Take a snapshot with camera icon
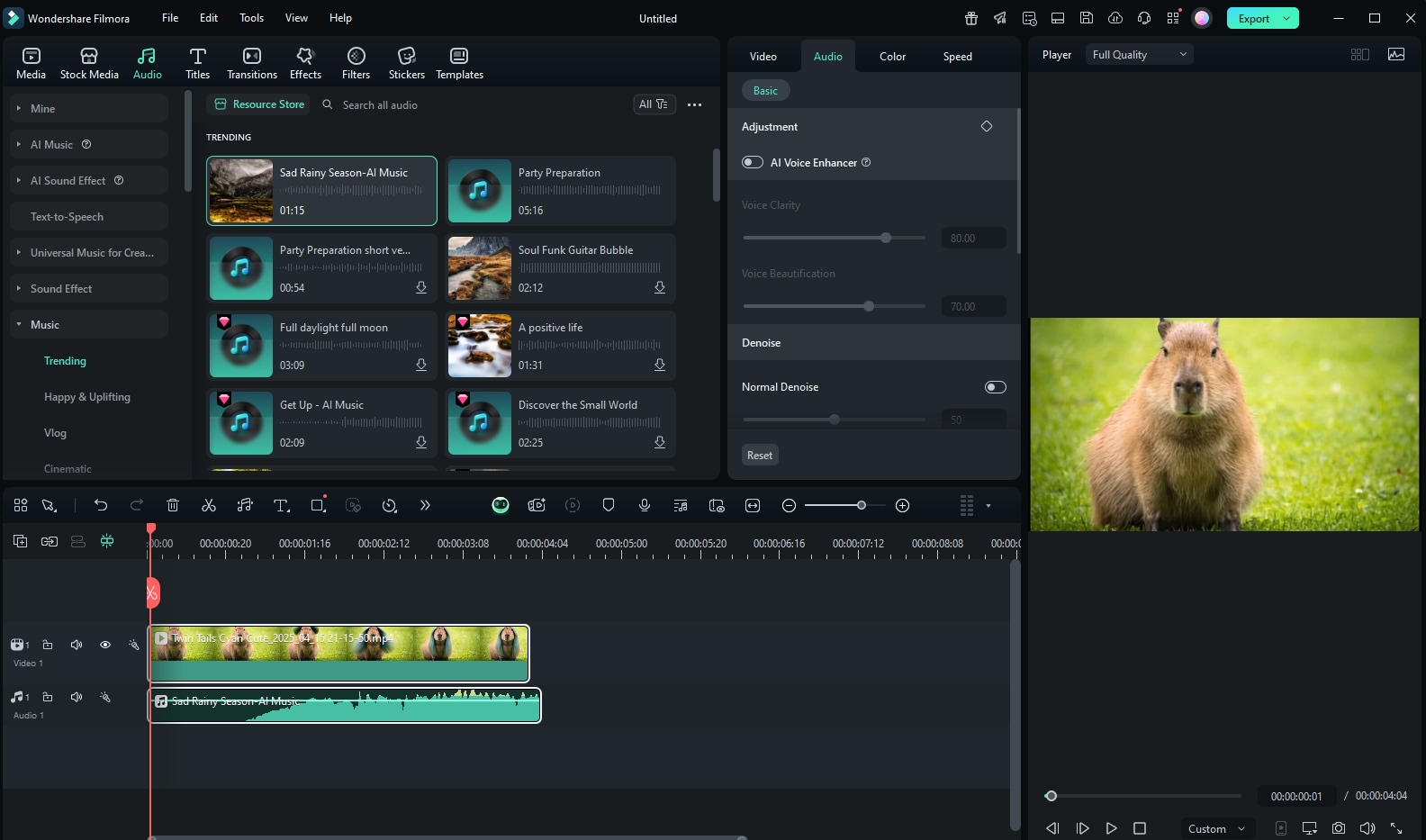 [1339, 828]
